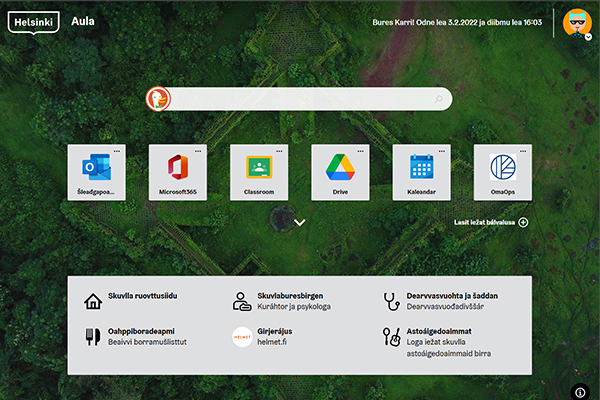Focus the search input field
The height and width of the screenshot is (400, 600).
[x=302, y=99]
